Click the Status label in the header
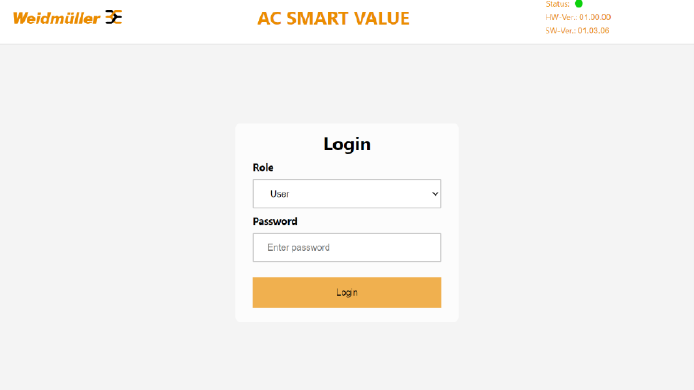Screen dimensions: 694x390 click(x=558, y=4)
